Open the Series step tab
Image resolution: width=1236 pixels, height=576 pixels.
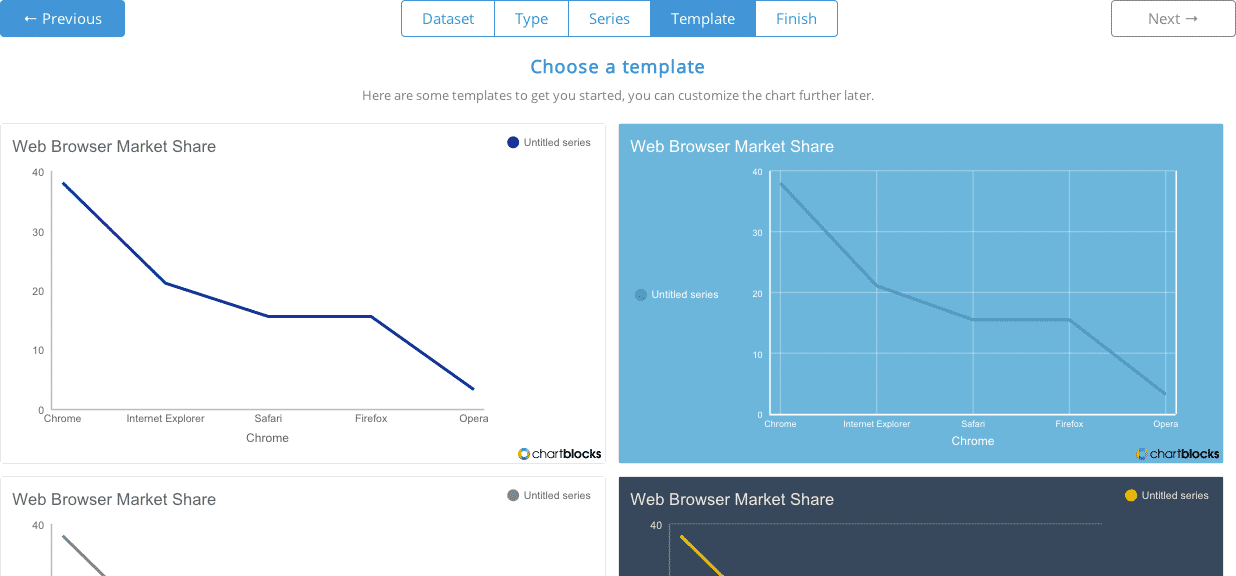point(609,19)
